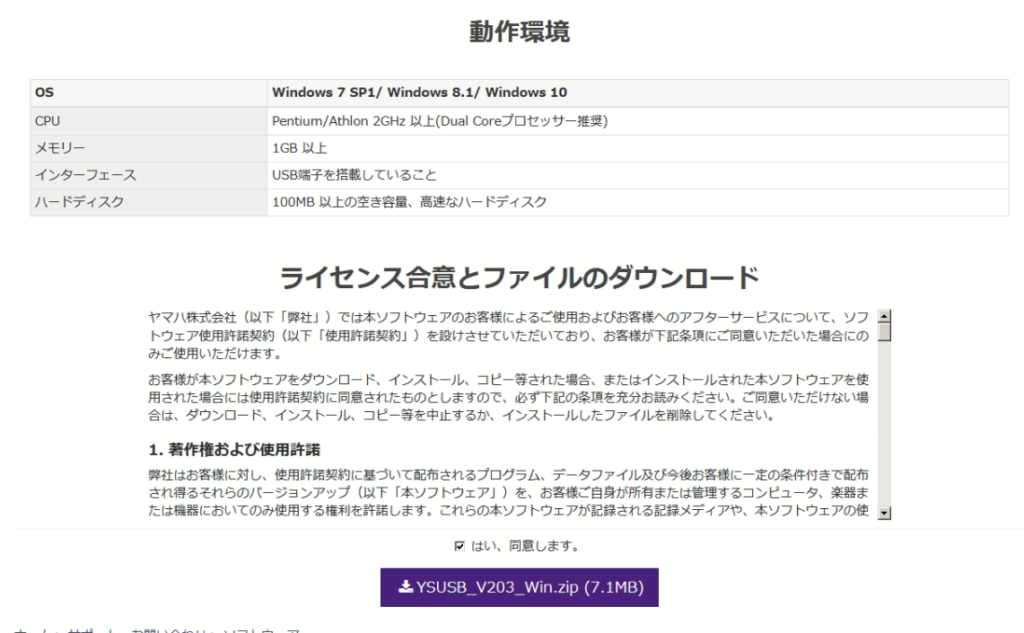
Task: Click the メモリー row label
Action: pyautogui.click(x=148, y=148)
